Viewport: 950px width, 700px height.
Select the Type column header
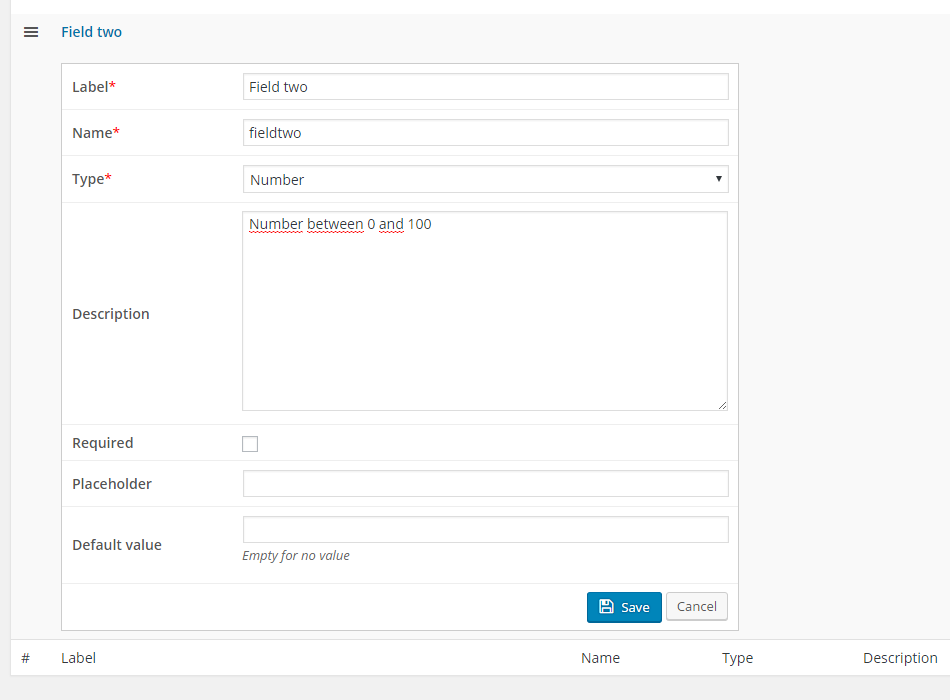click(x=737, y=658)
